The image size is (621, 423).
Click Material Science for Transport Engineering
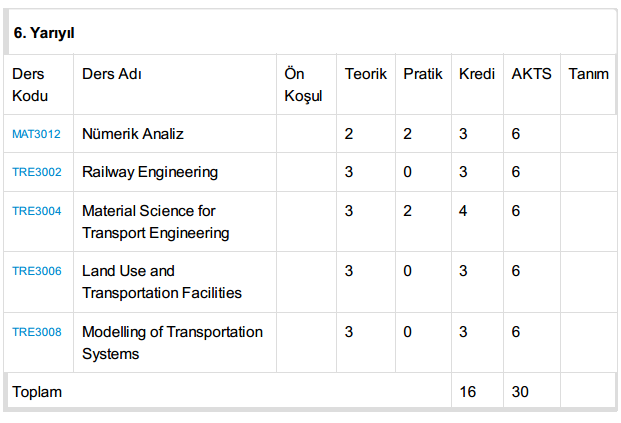tap(156, 222)
